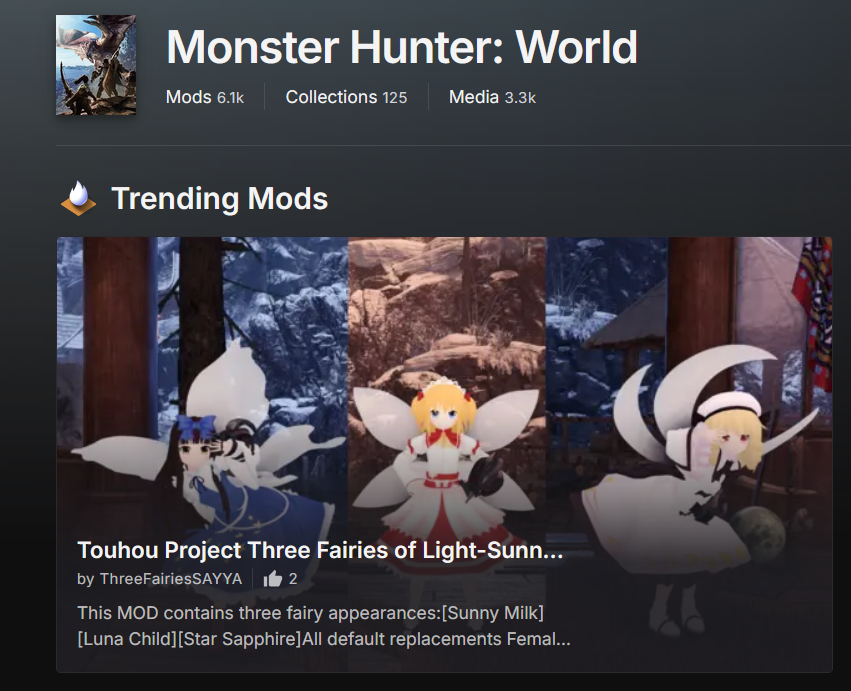Click the mod description mentioning Sunny Milk
The width and height of the screenshot is (851, 691).
(324, 626)
